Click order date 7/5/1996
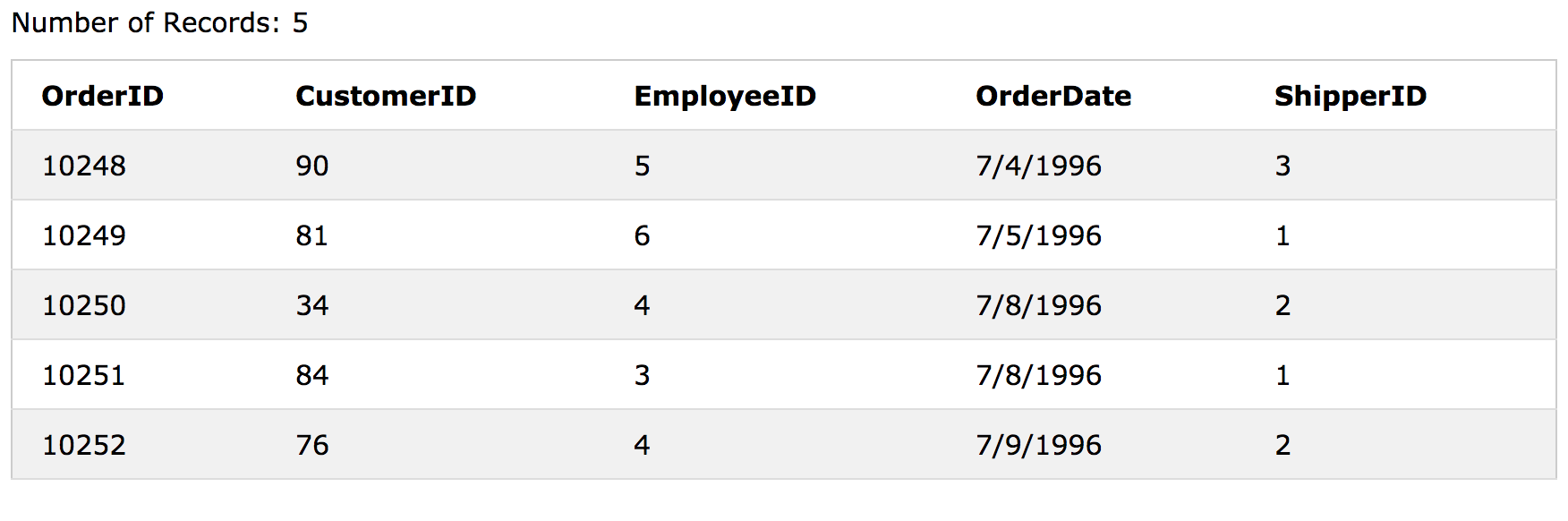Image resolution: width=1568 pixels, height=521 pixels. pyautogui.click(x=1039, y=235)
